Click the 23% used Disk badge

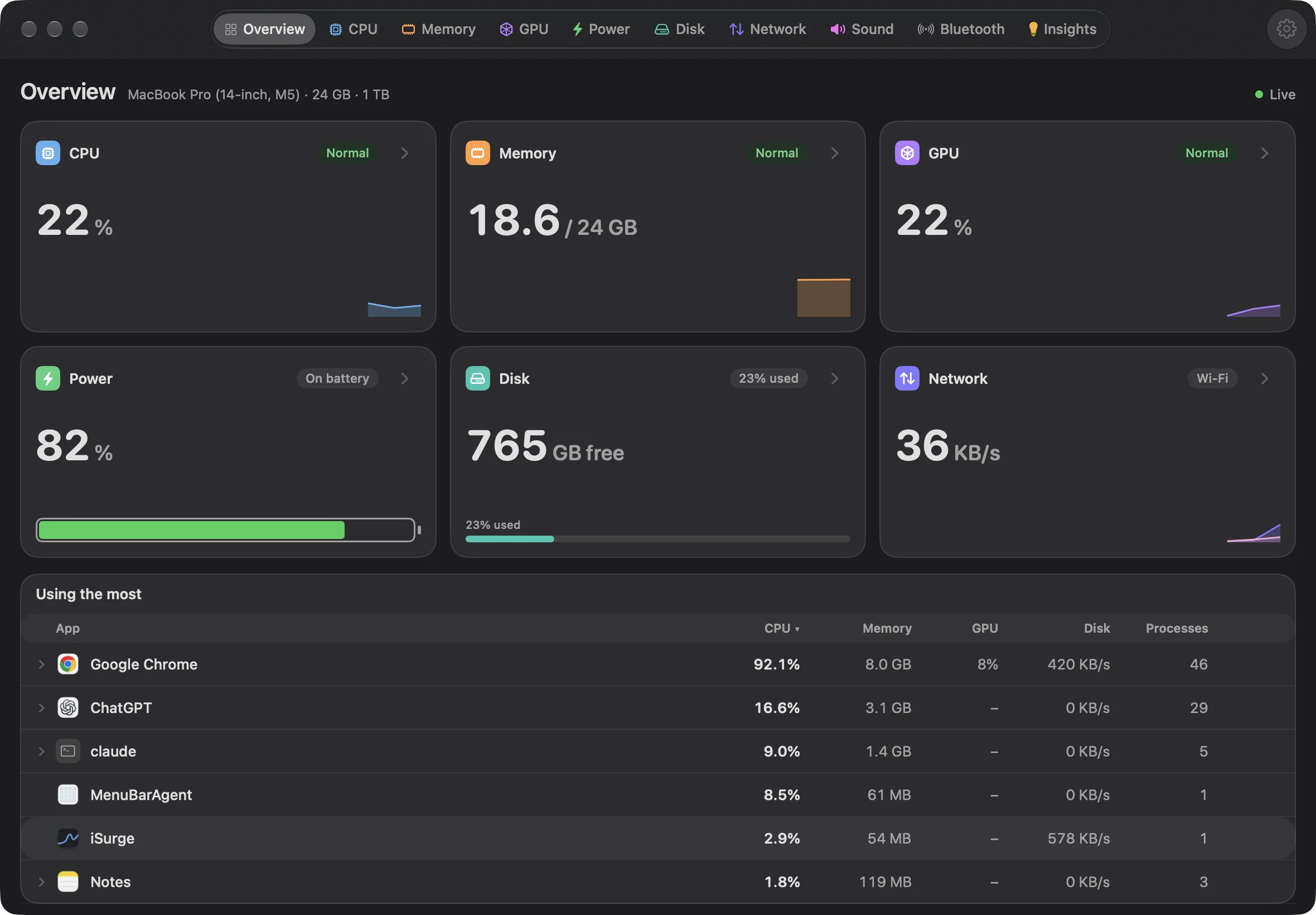point(768,378)
